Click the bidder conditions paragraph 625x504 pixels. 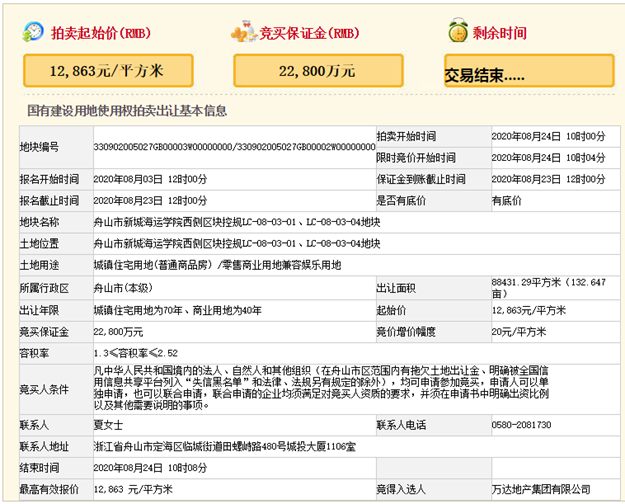pos(321,388)
